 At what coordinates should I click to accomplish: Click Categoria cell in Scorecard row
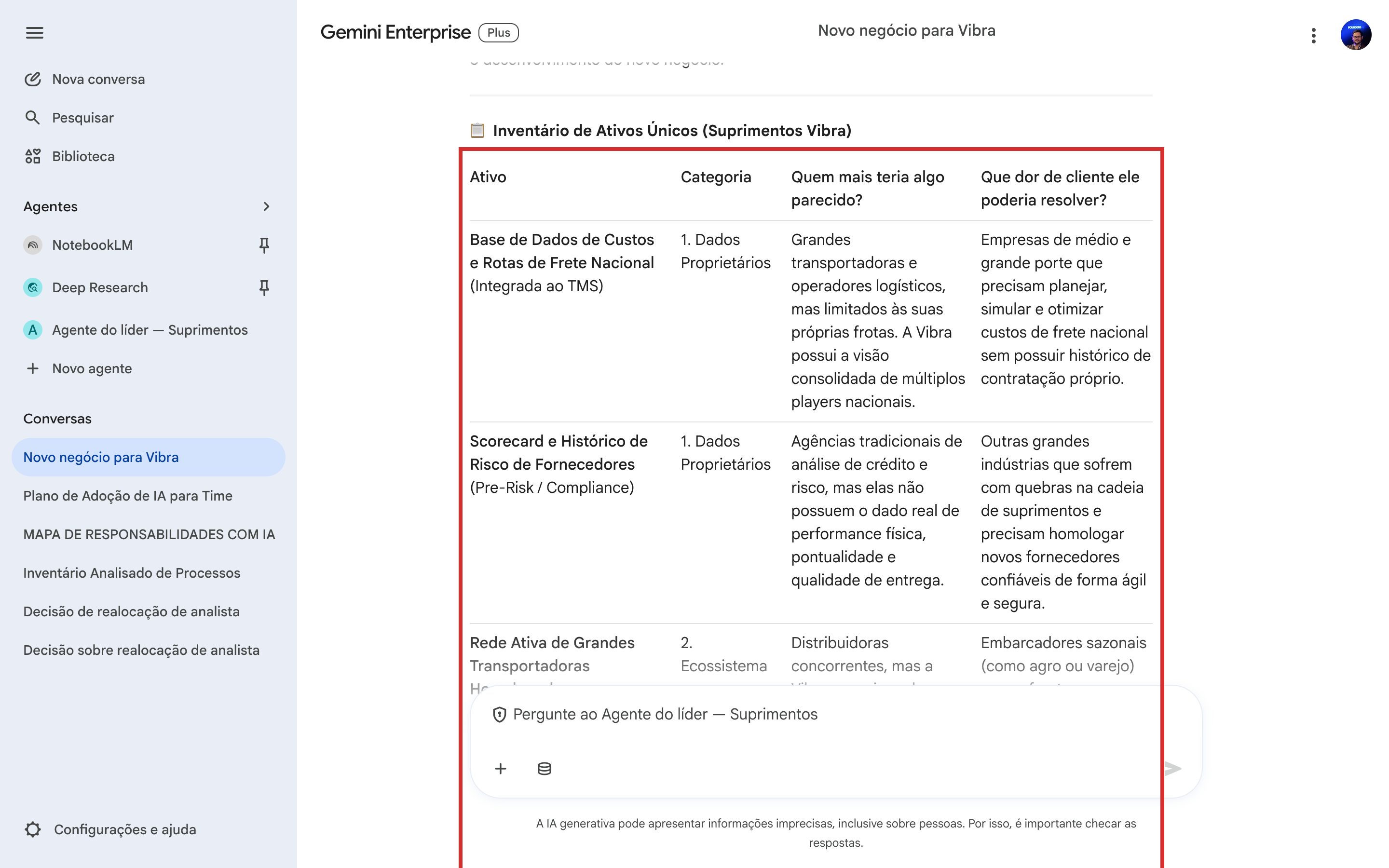coord(725,453)
